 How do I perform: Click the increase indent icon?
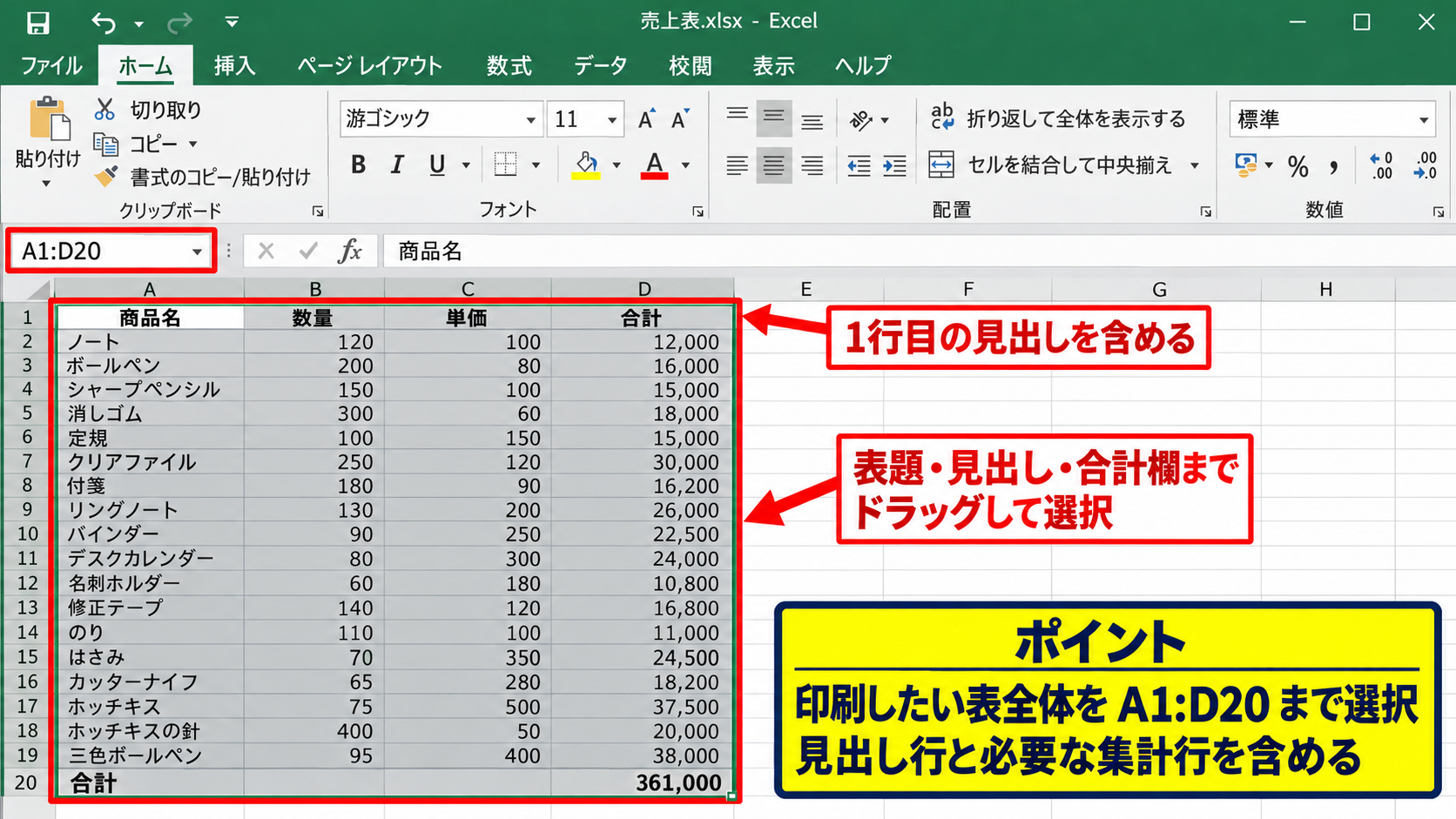[x=895, y=165]
